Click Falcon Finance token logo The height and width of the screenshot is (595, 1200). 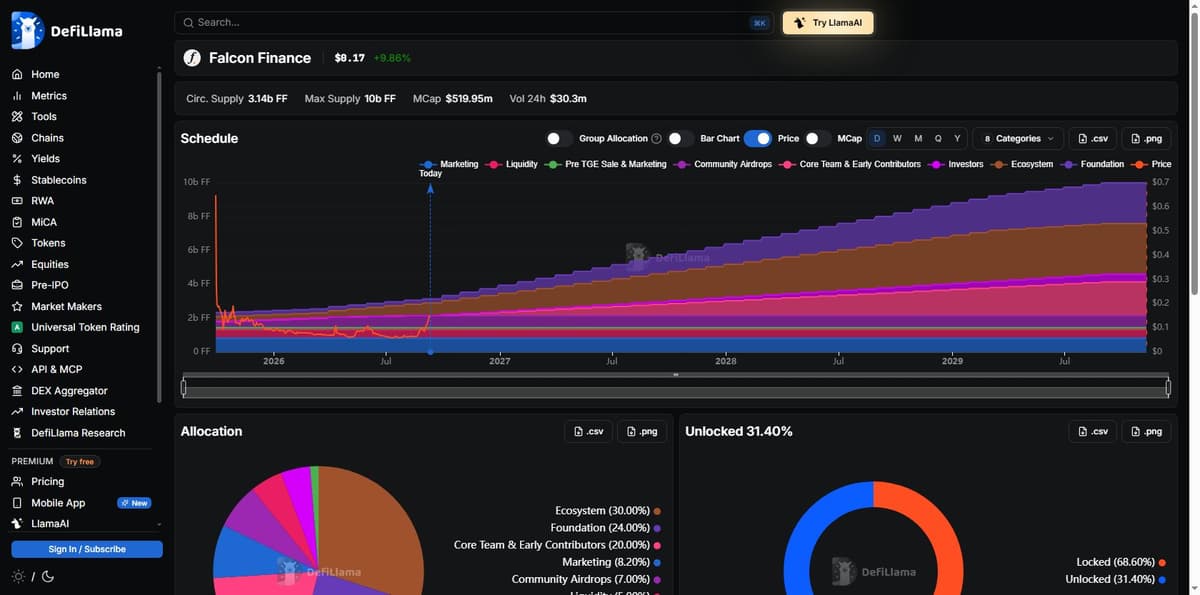pyautogui.click(x=193, y=58)
